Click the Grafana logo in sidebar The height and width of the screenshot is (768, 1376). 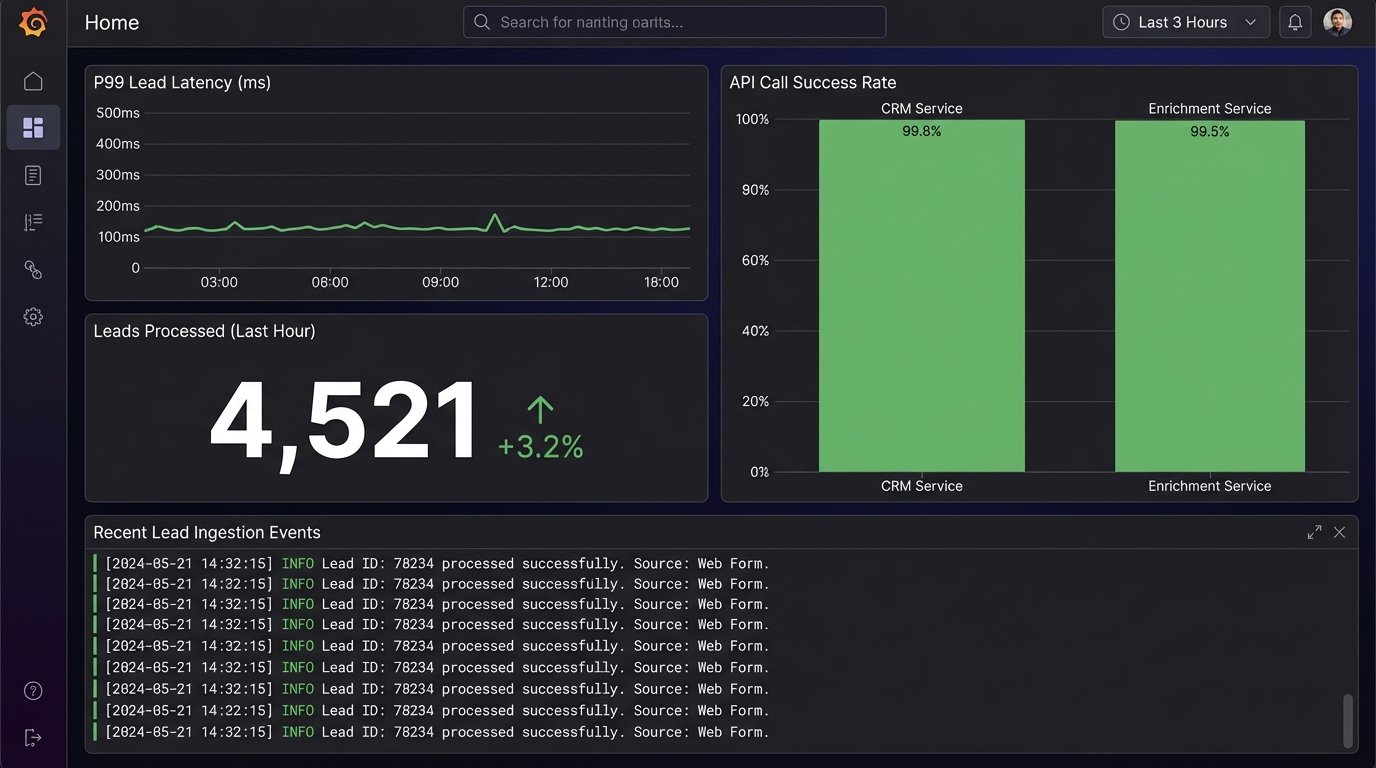pyautogui.click(x=33, y=22)
